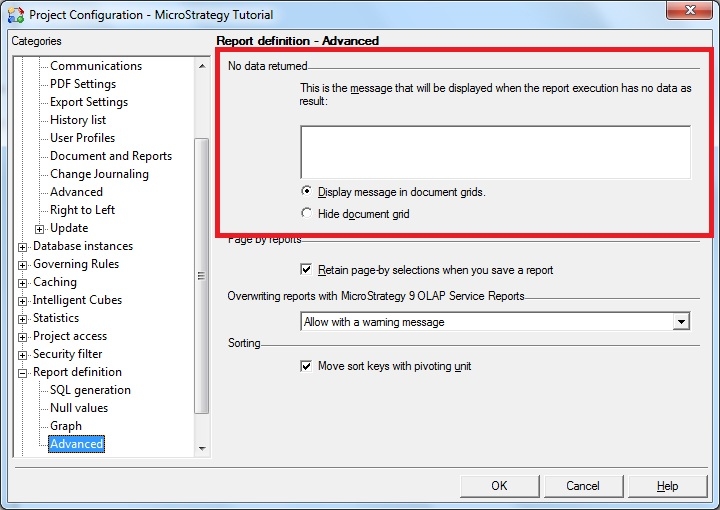Select Caching category label
Viewport: 720px width, 510px height.
tap(55, 282)
